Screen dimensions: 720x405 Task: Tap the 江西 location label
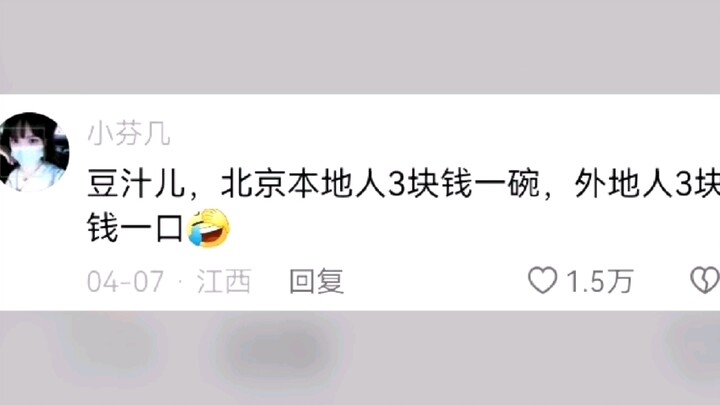tap(224, 281)
